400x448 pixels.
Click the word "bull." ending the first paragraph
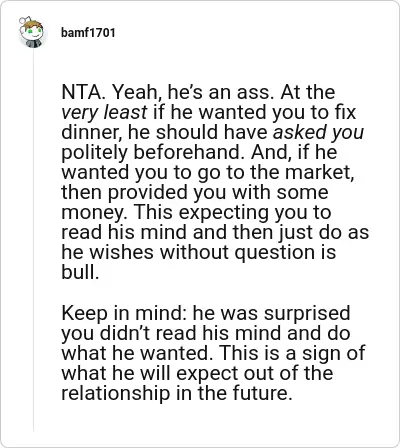coord(80,272)
